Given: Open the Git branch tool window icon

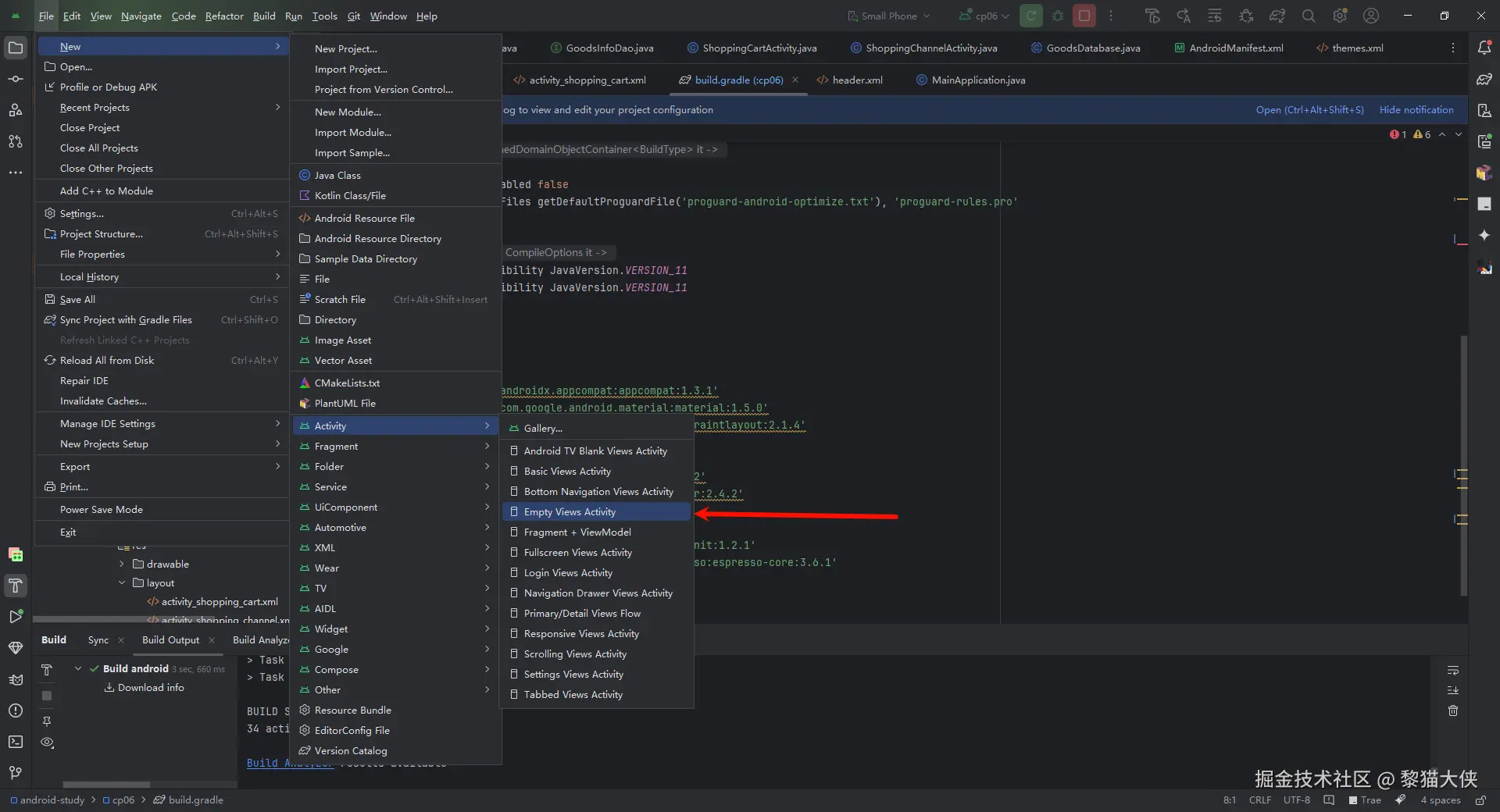Looking at the screenshot, I should (x=16, y=773).
